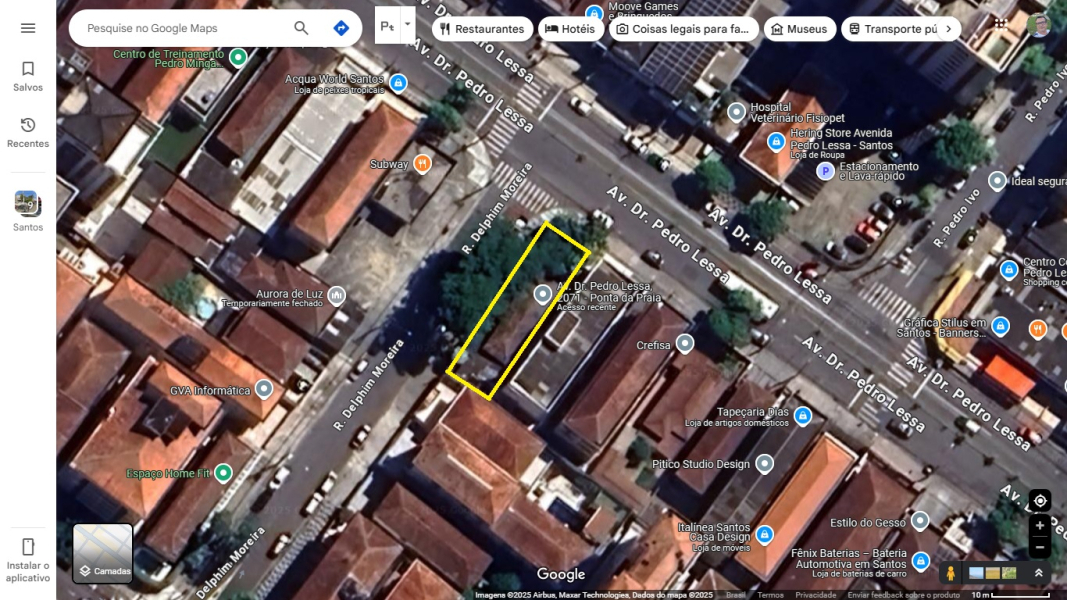Screen dimensions: 1067x600
Task: Open Museus places filter
Action: tap(799, 29)
